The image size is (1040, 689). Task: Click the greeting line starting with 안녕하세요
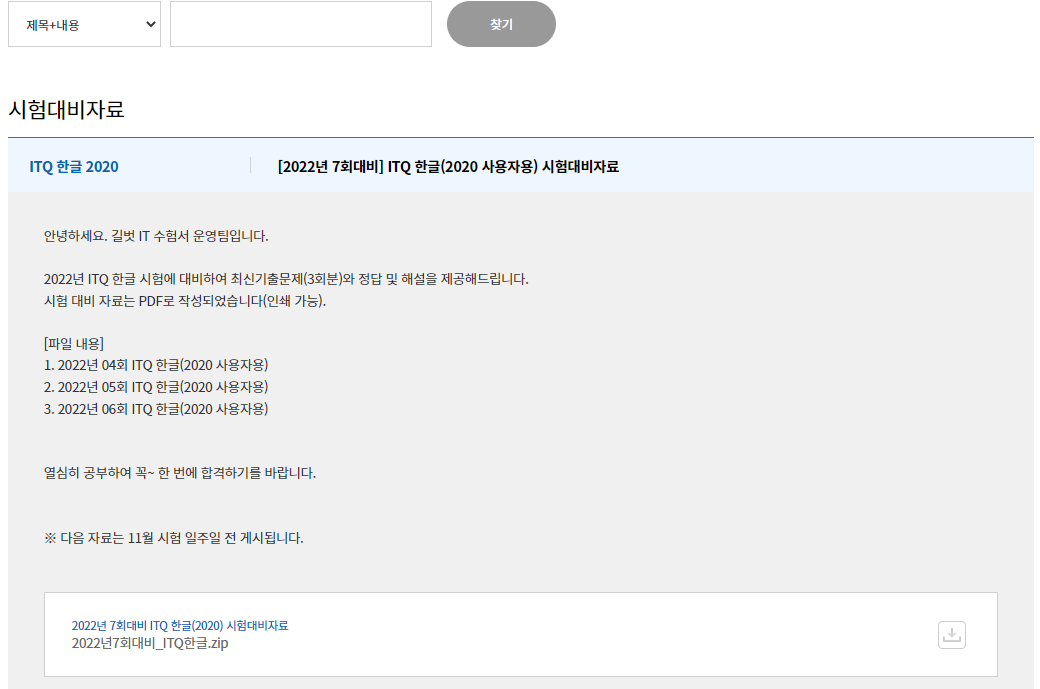(156, 237)
